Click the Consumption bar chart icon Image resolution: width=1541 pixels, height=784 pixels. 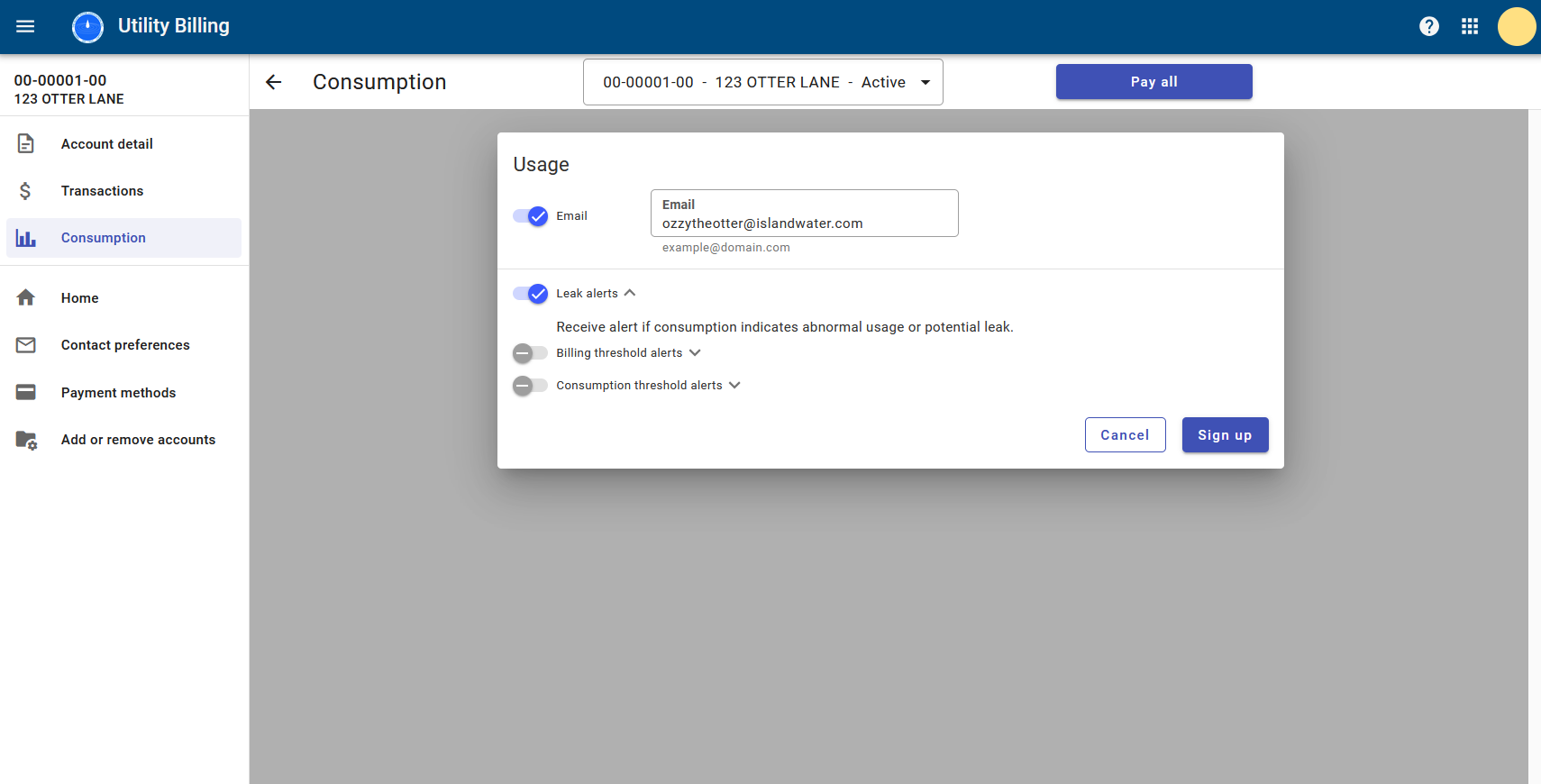click(x=26, y=238)
